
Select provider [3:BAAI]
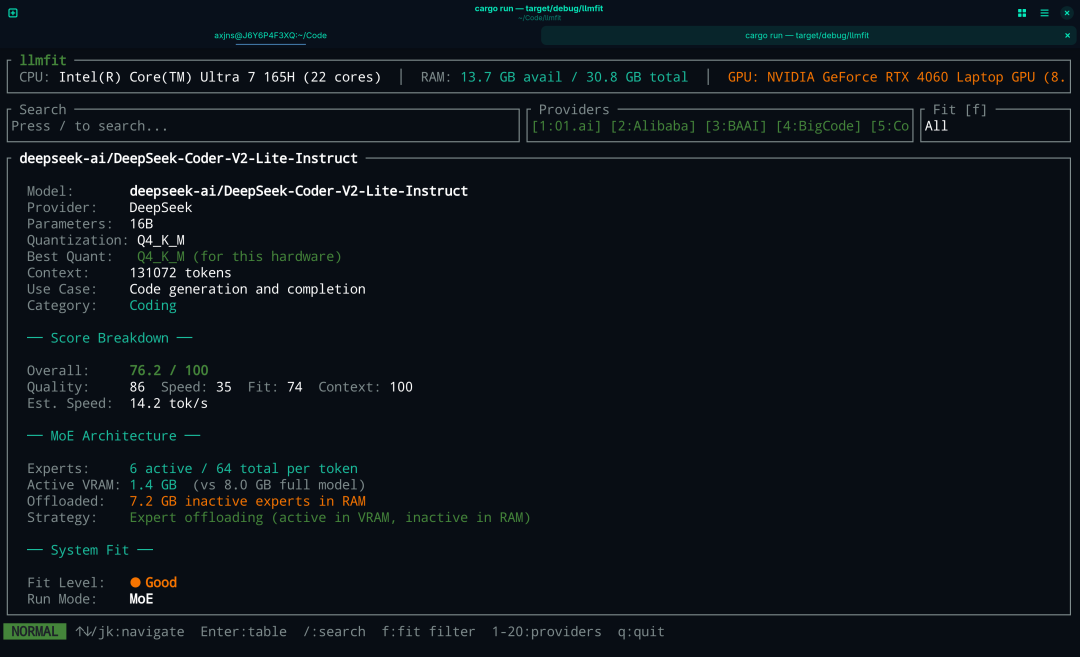[x=736, y=126]
